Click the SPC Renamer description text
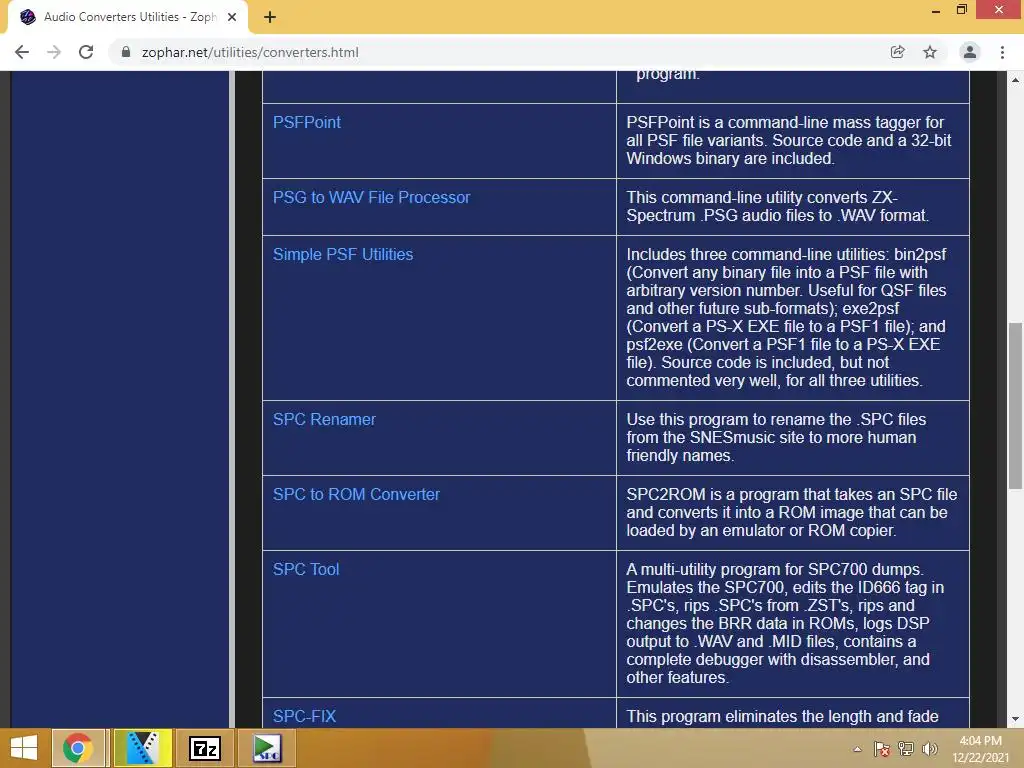1024x768 pixels. 776,438
